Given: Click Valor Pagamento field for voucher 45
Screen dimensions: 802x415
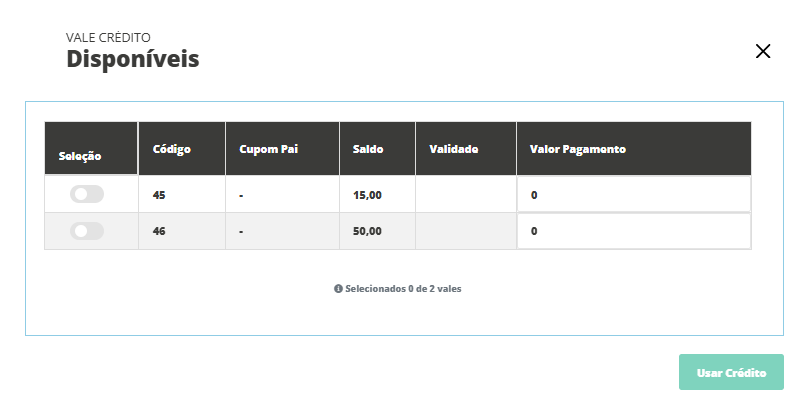Looking at the screenshot, I should 633,195.
